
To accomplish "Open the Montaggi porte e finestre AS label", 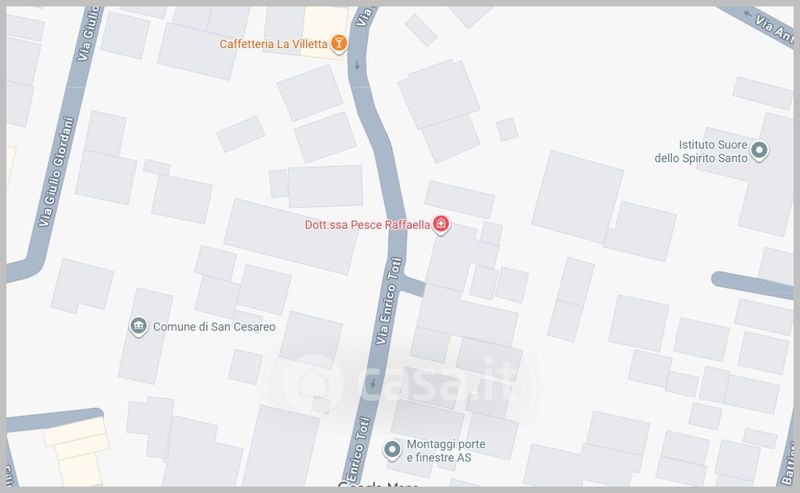I will click(x=446, y=451).
